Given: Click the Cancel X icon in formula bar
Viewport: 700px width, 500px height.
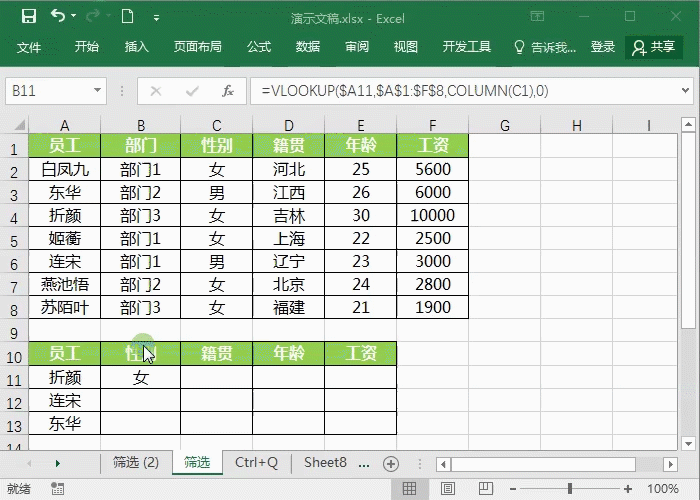Looking at the screenshot, I should click(x=156, y=92).
